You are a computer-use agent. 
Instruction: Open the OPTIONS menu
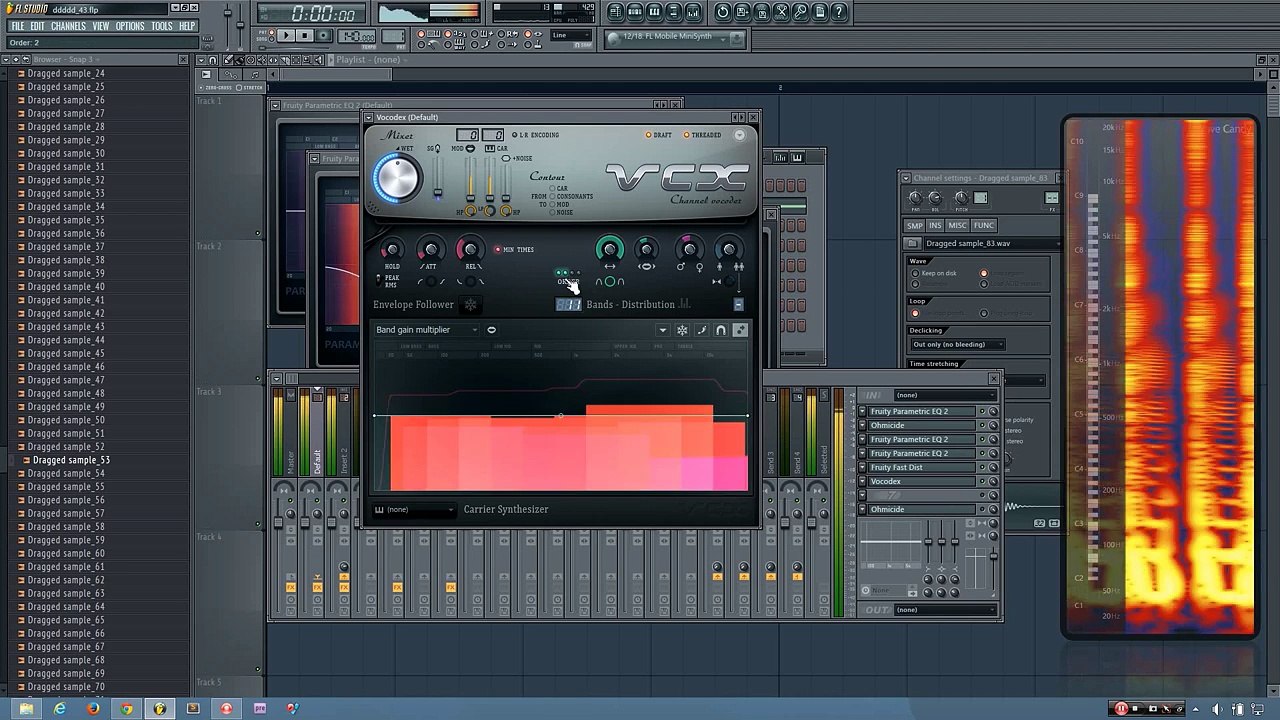click(130, 26)
